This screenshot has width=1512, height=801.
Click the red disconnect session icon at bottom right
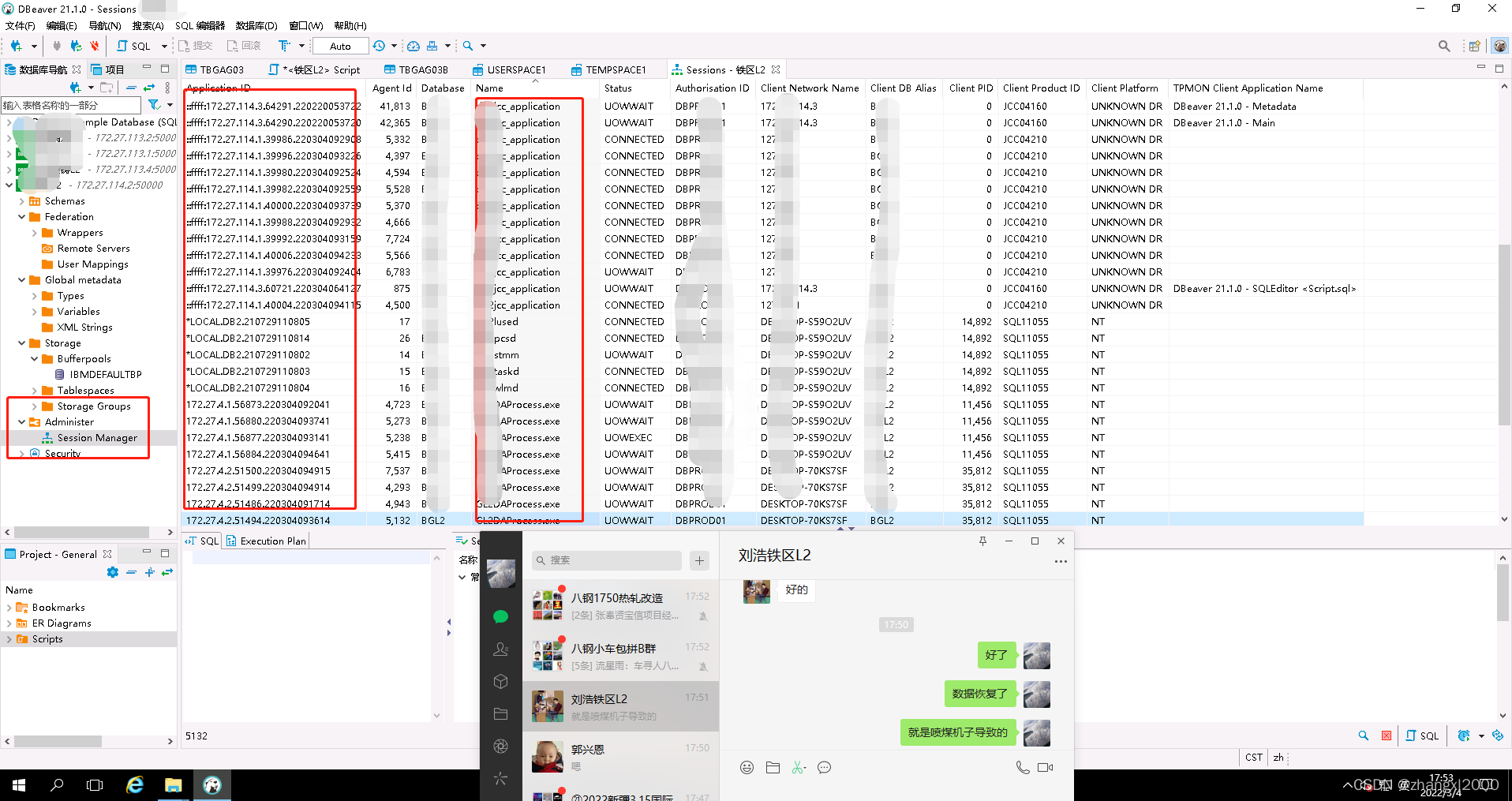1387,735
